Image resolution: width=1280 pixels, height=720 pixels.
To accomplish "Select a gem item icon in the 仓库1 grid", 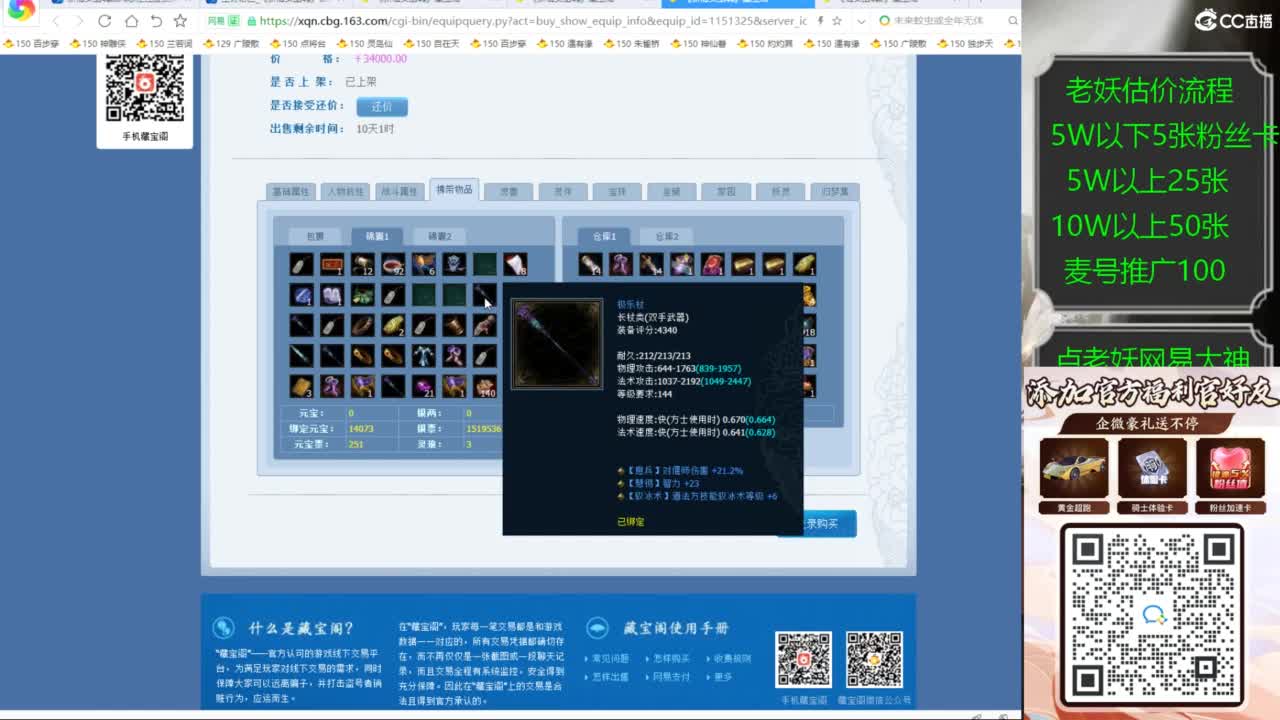I will tap(713, 264).
